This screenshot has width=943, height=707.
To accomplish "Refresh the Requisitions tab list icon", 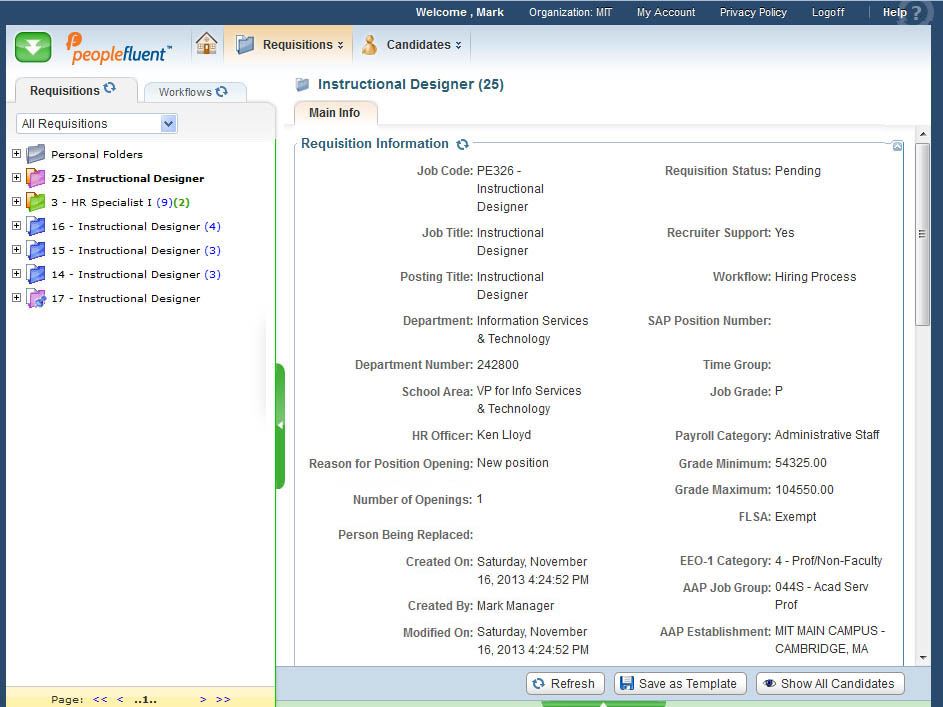I will coord(110,89).
